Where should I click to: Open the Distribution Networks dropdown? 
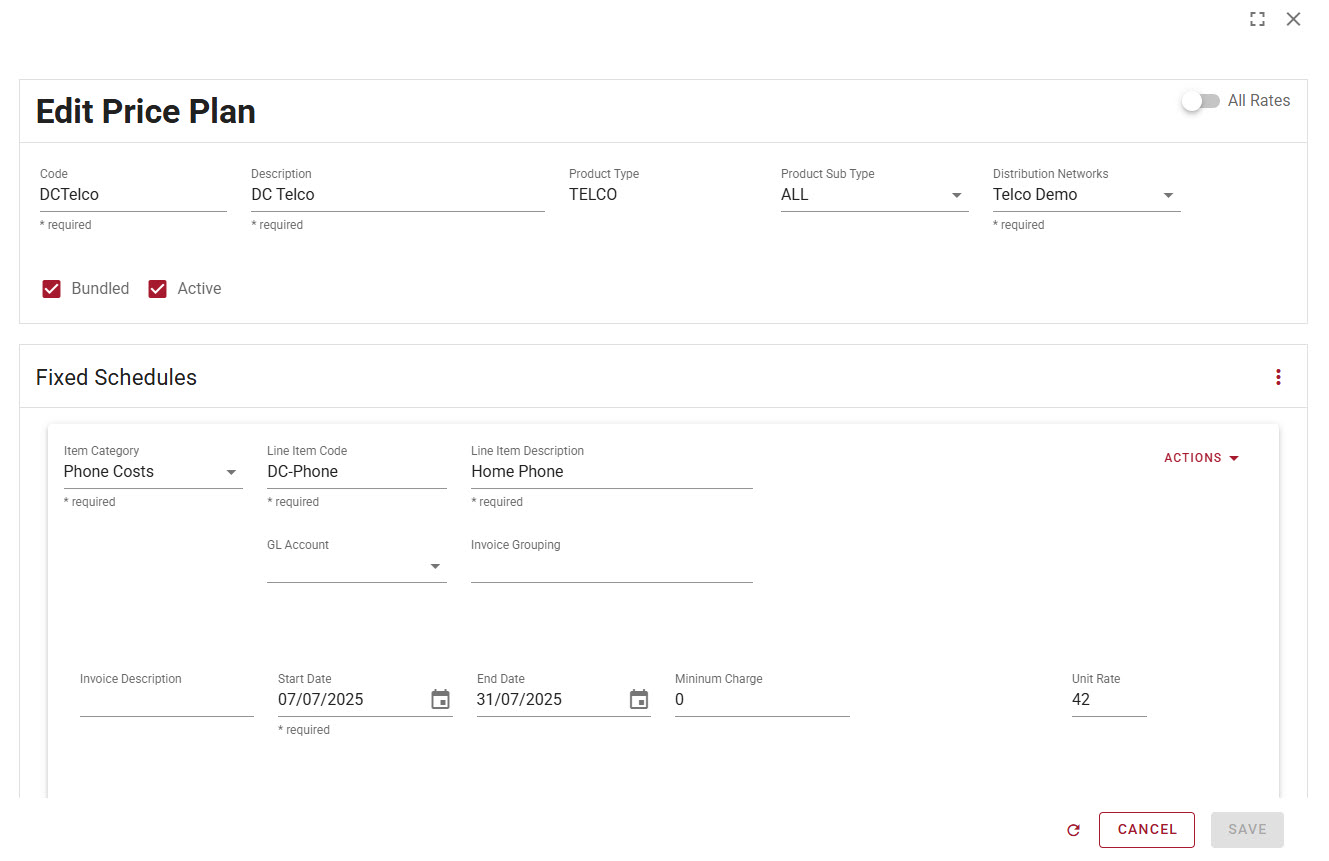1086,195
